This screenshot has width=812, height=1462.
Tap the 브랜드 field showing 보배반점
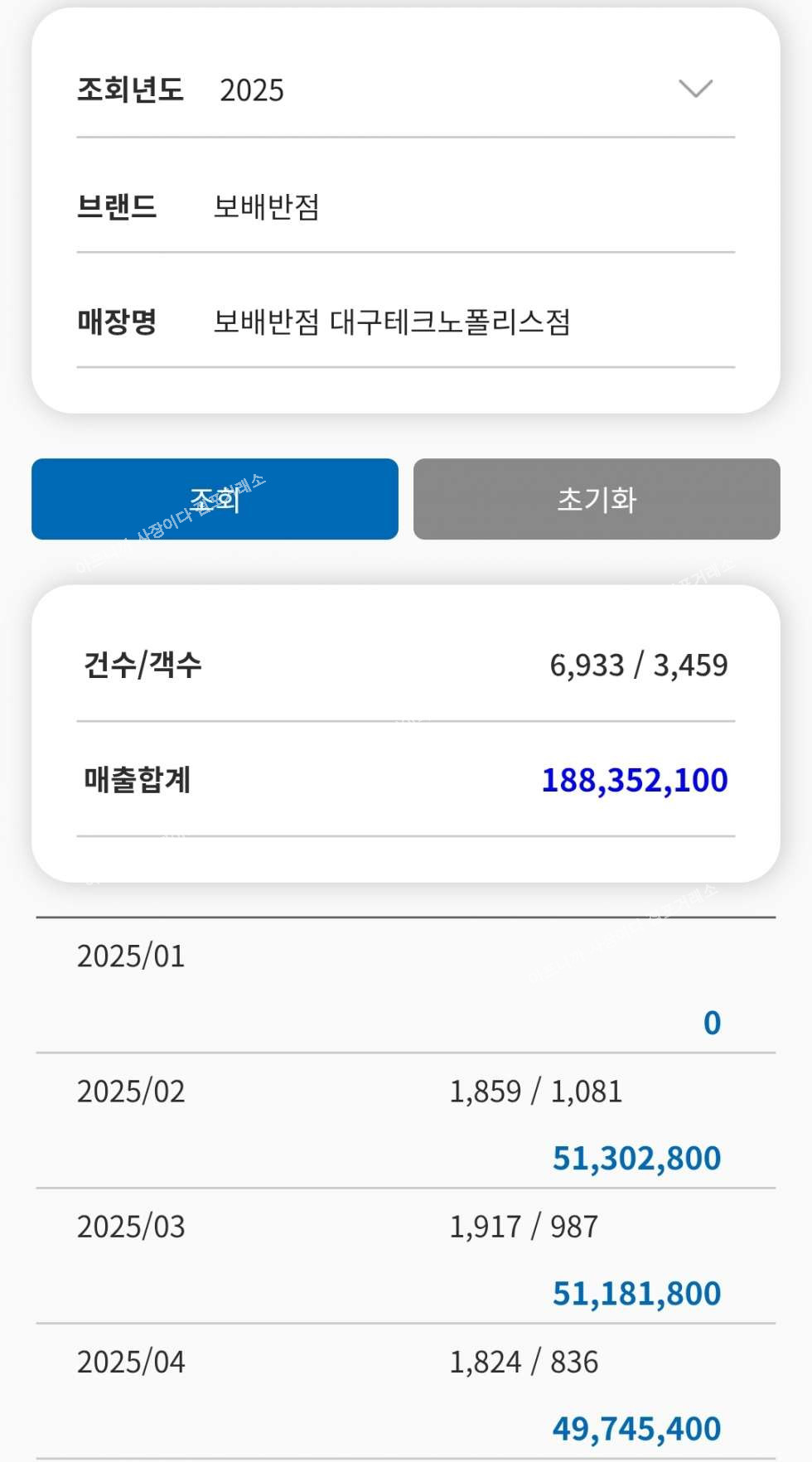267,206
